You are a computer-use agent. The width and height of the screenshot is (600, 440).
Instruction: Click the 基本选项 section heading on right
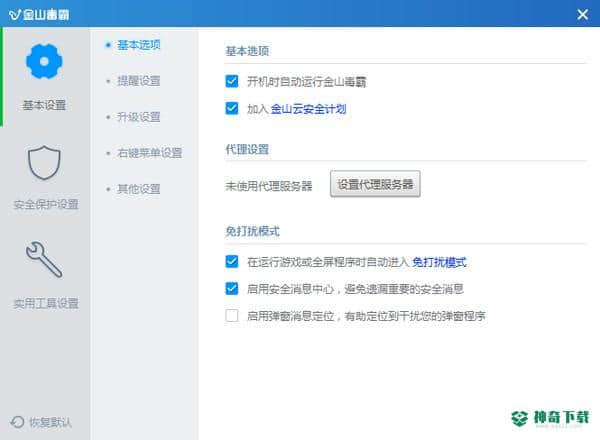pos(247,51)
